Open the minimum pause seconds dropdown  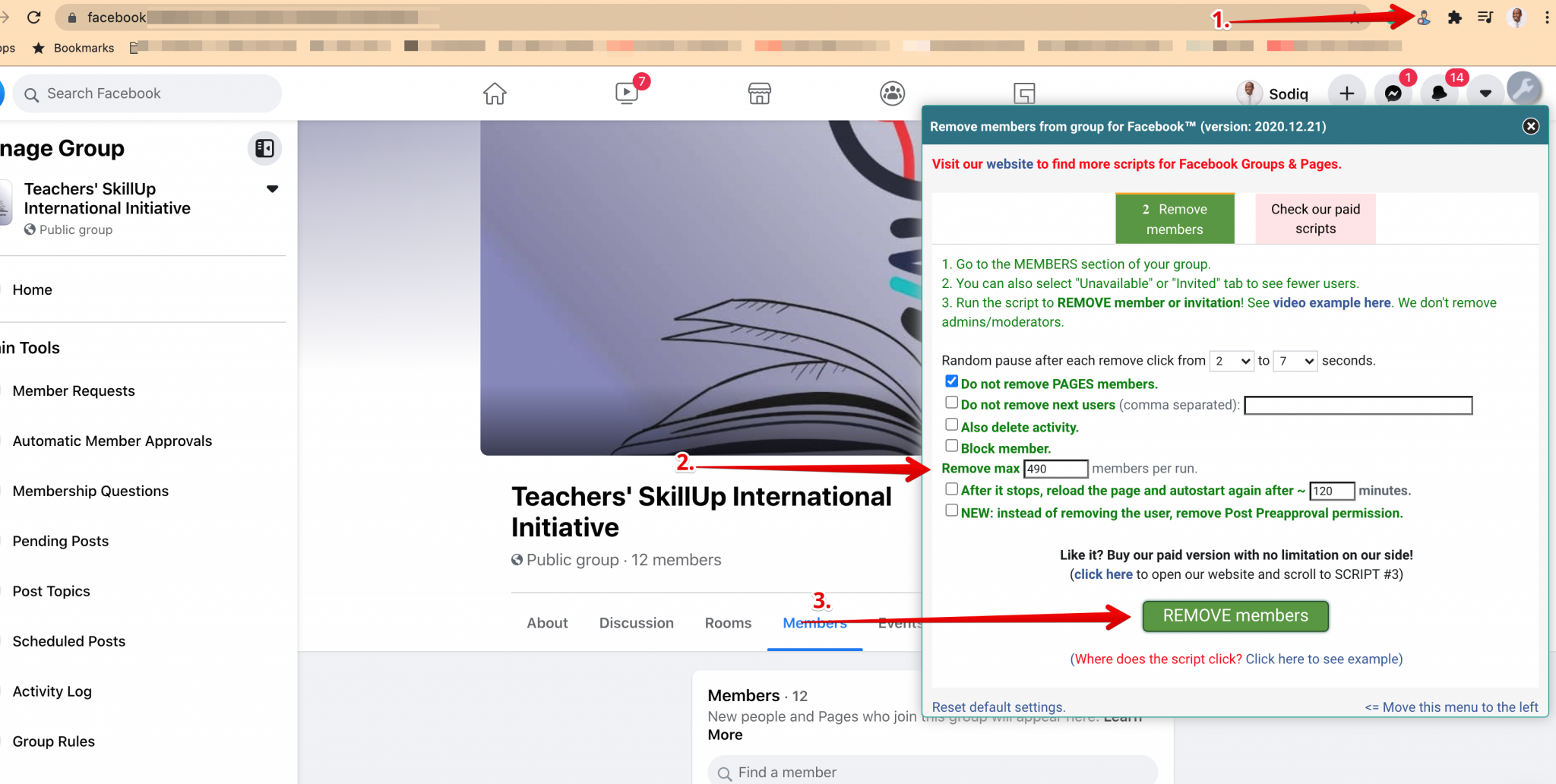[x=1232, y=361]
